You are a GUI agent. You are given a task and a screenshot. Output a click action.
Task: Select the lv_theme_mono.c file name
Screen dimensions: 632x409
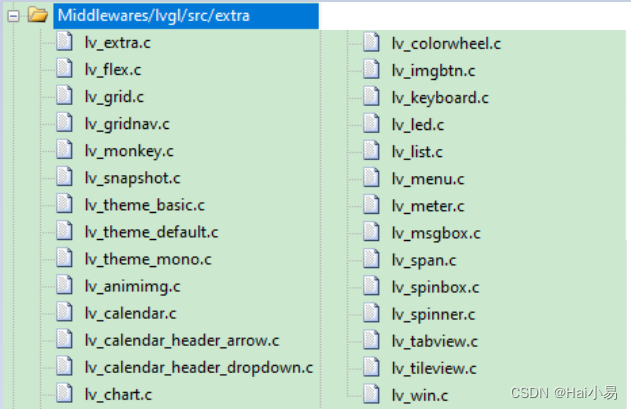click(148, 259)
